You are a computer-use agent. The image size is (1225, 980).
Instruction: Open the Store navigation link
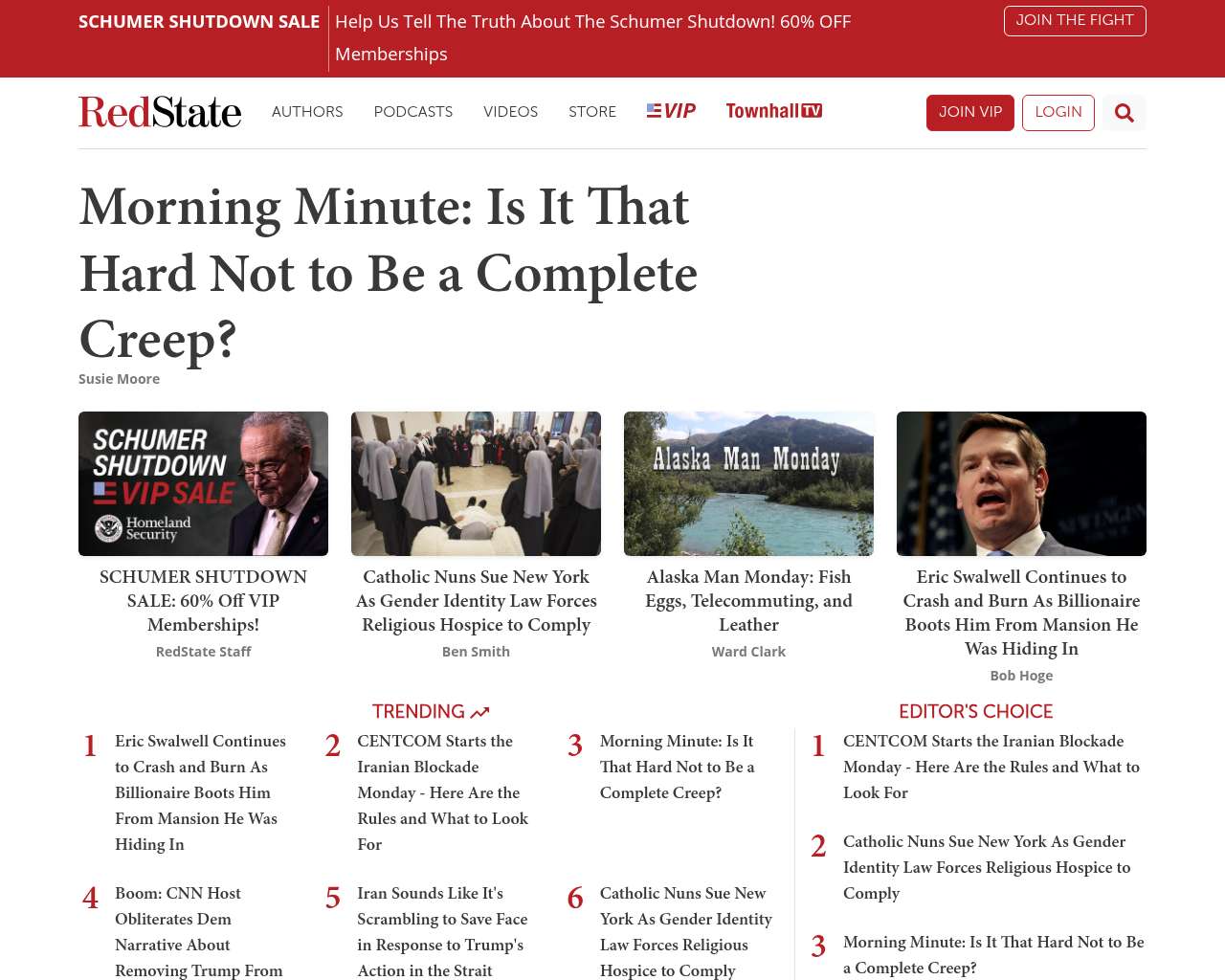pos(592,112)
